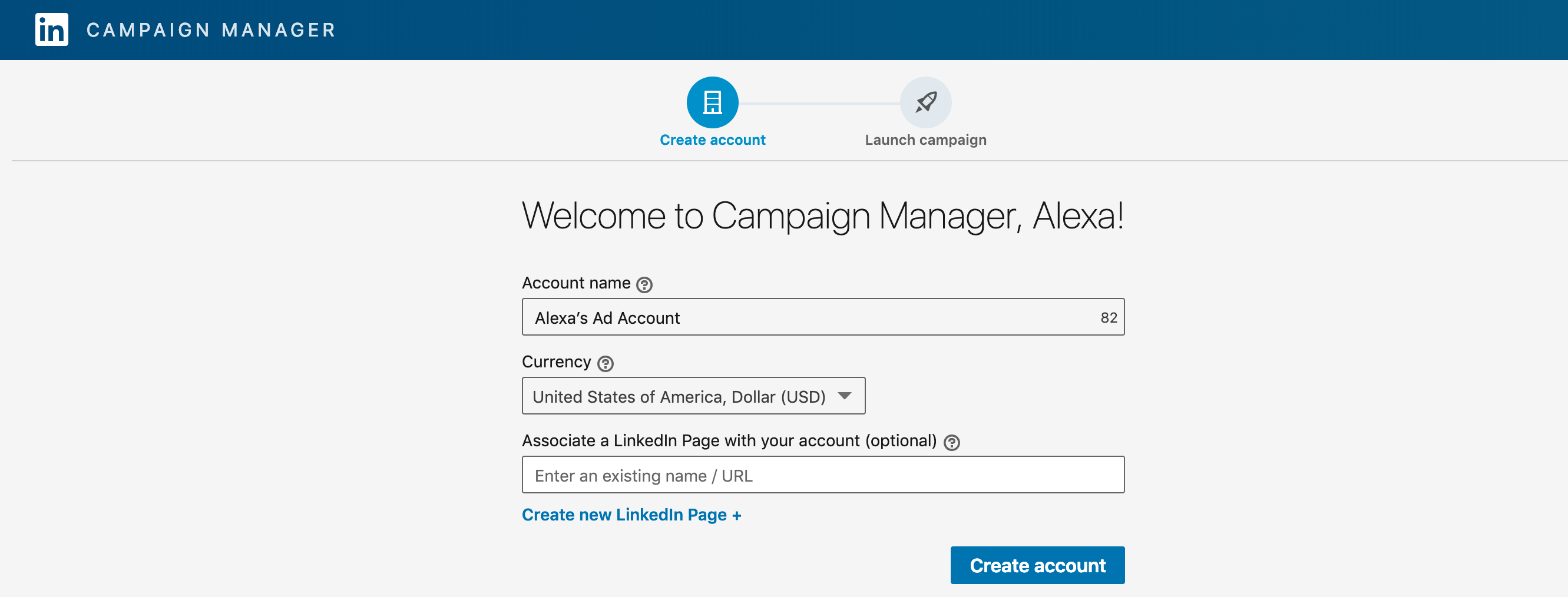
Task: Open help icon for Associate LinkedIn Page
Action: [951, 443]
